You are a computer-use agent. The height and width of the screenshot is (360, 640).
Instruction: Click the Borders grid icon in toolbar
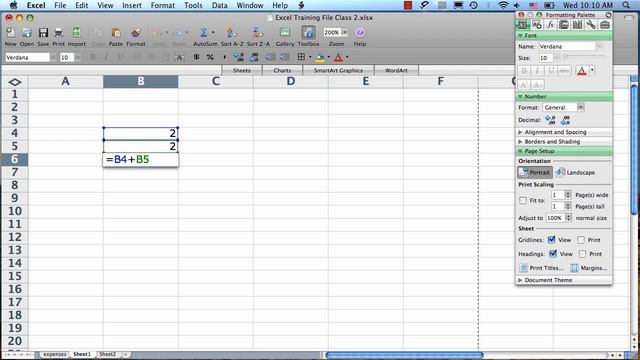pyautogui.click(x=301, y=57)
